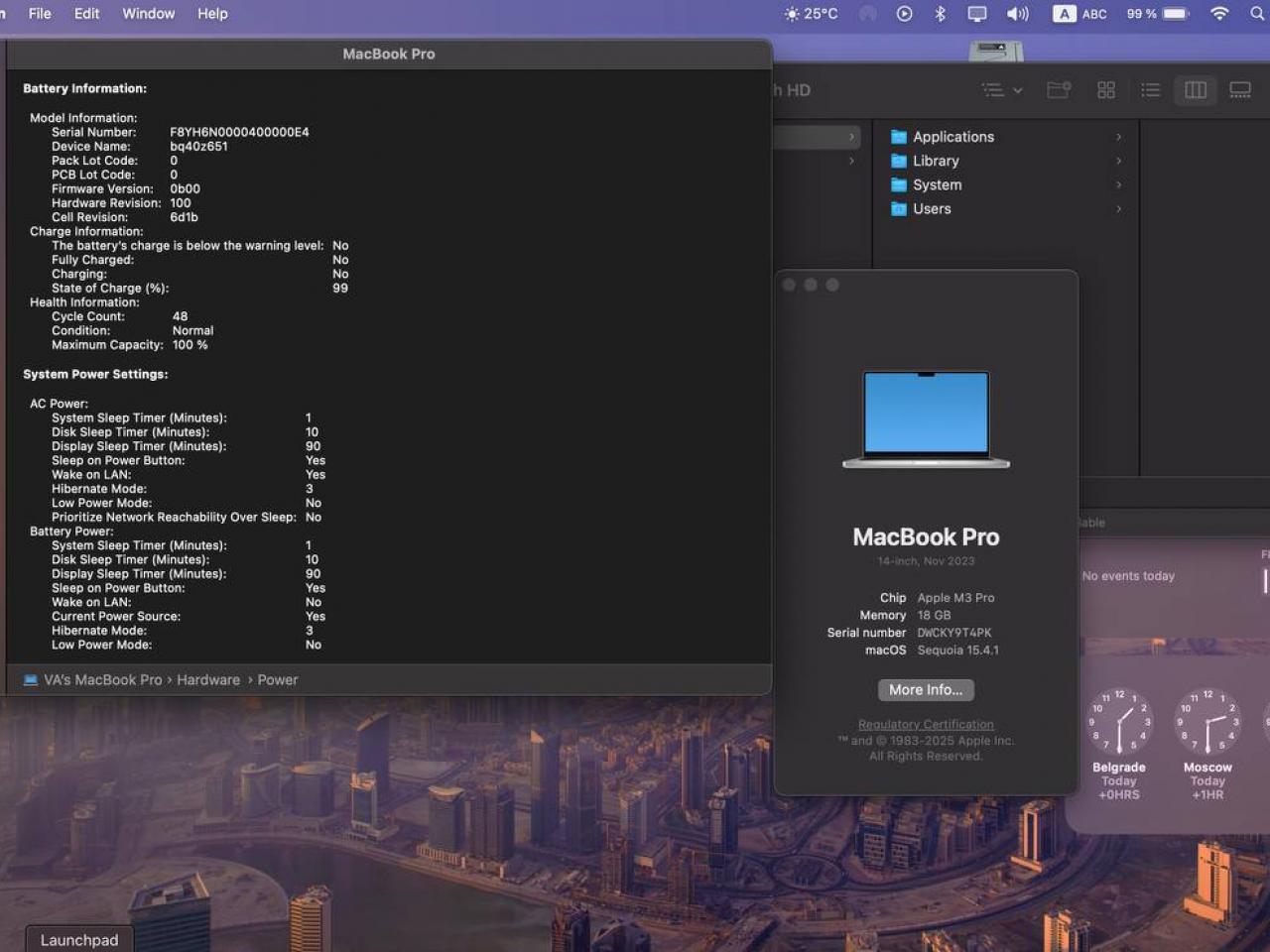Click Hardware in the path bar

tap(208, 680)
